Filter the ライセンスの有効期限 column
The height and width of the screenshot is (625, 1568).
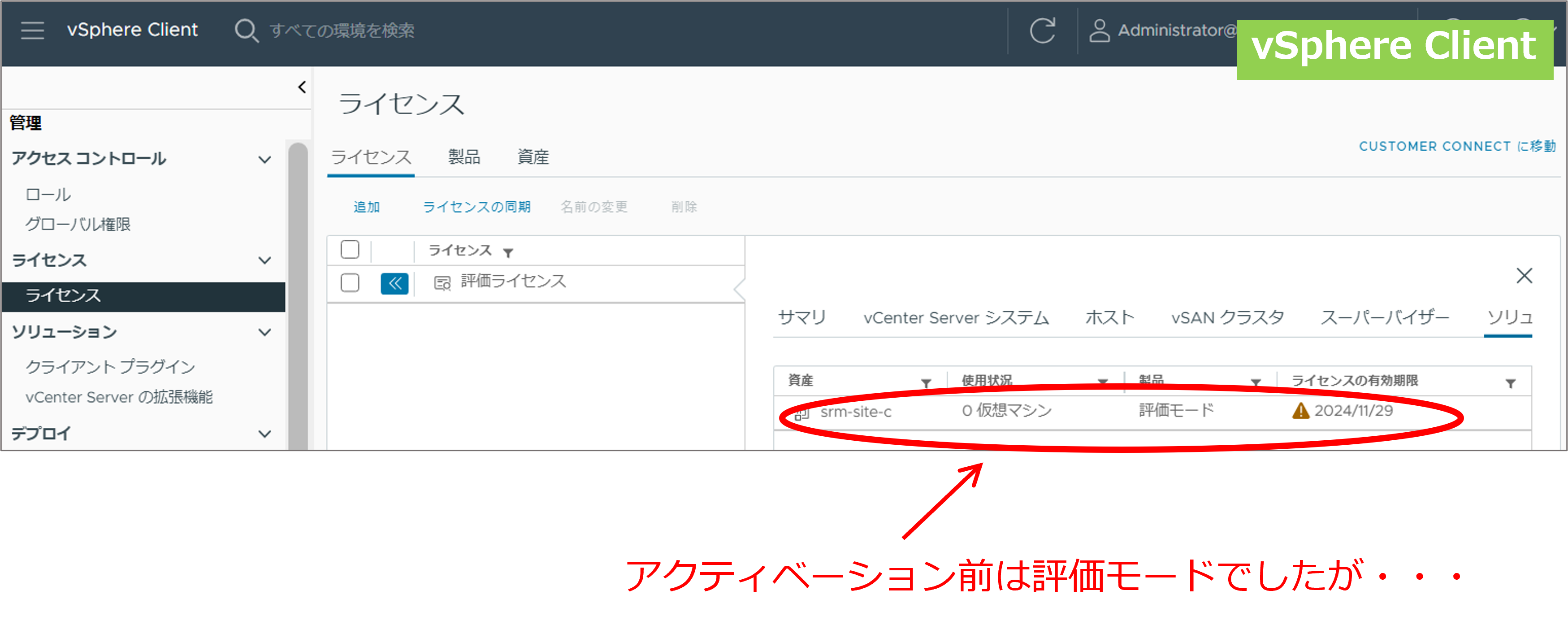(1510, 383)
